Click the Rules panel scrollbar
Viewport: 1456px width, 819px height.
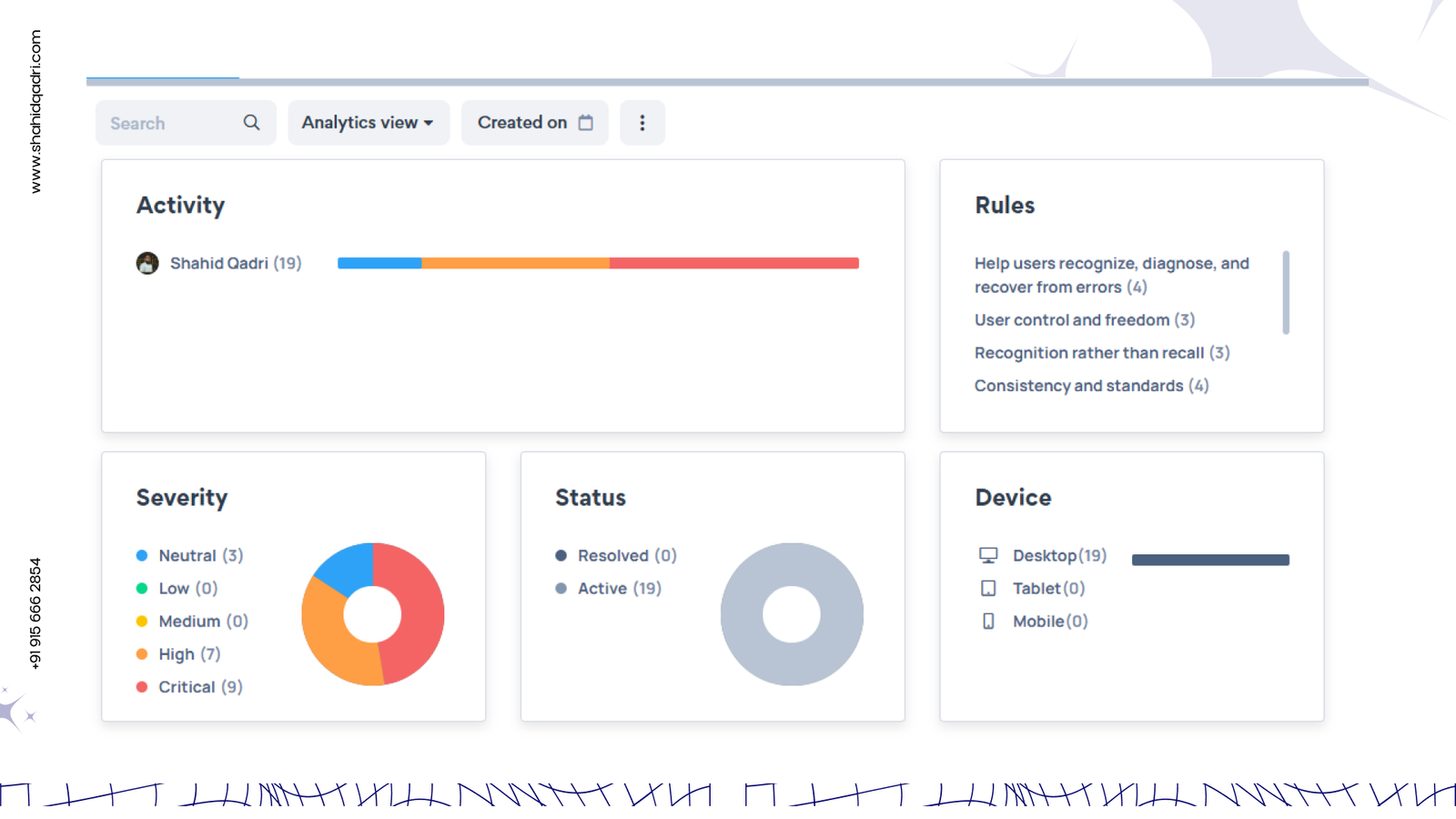pyautogui.click(x=1286, y=293)
